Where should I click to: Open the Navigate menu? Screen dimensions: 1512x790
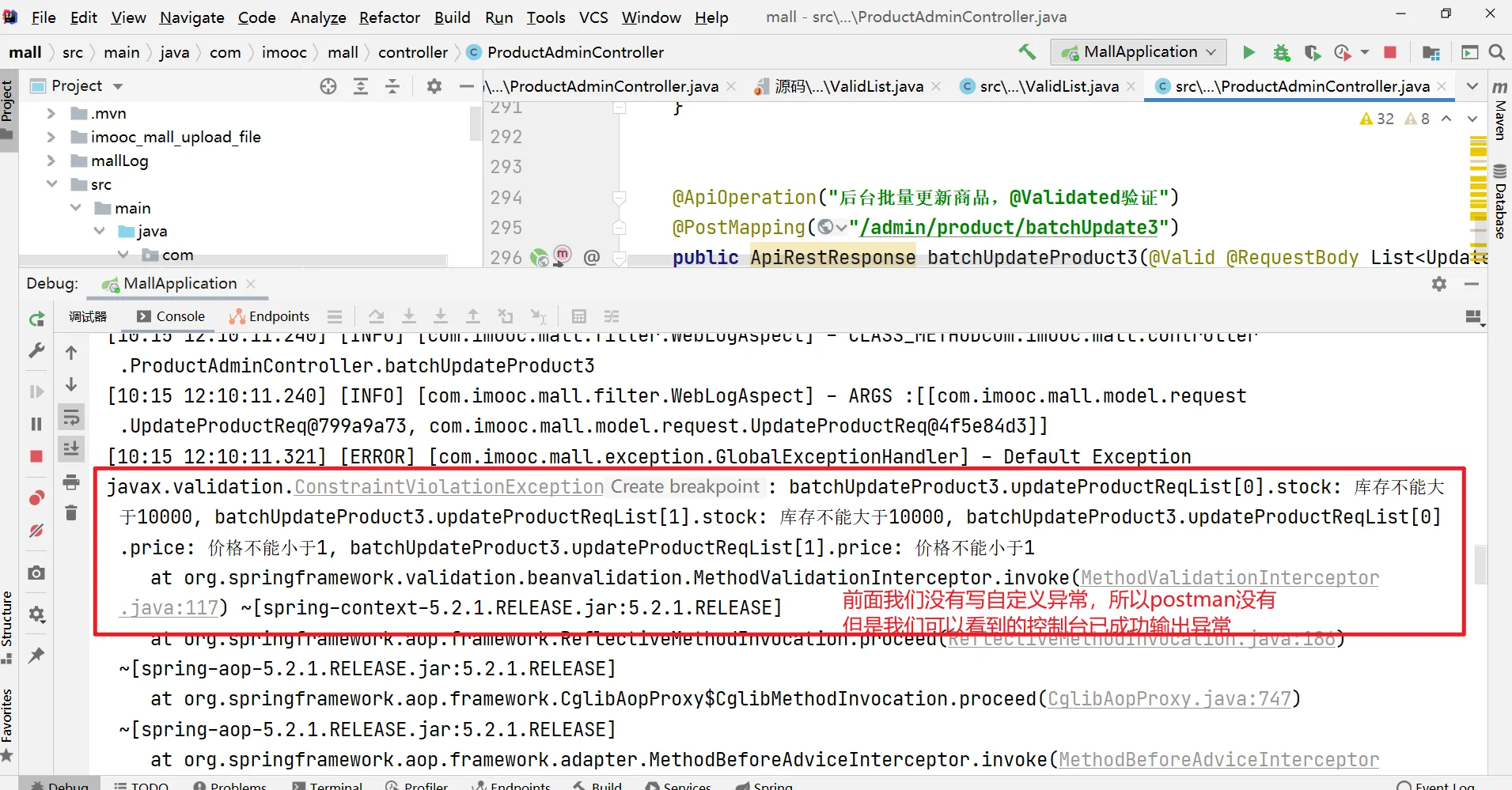click(192, 17)
